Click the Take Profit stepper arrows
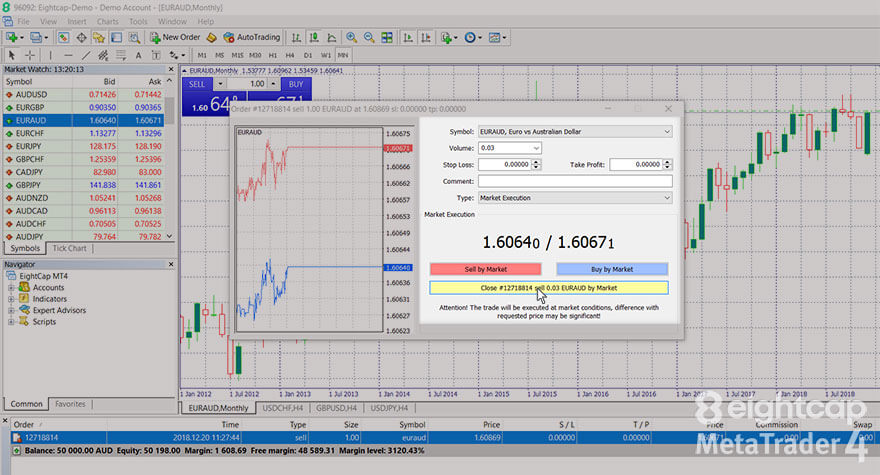The image size is (880, 475). click(667, 165)
